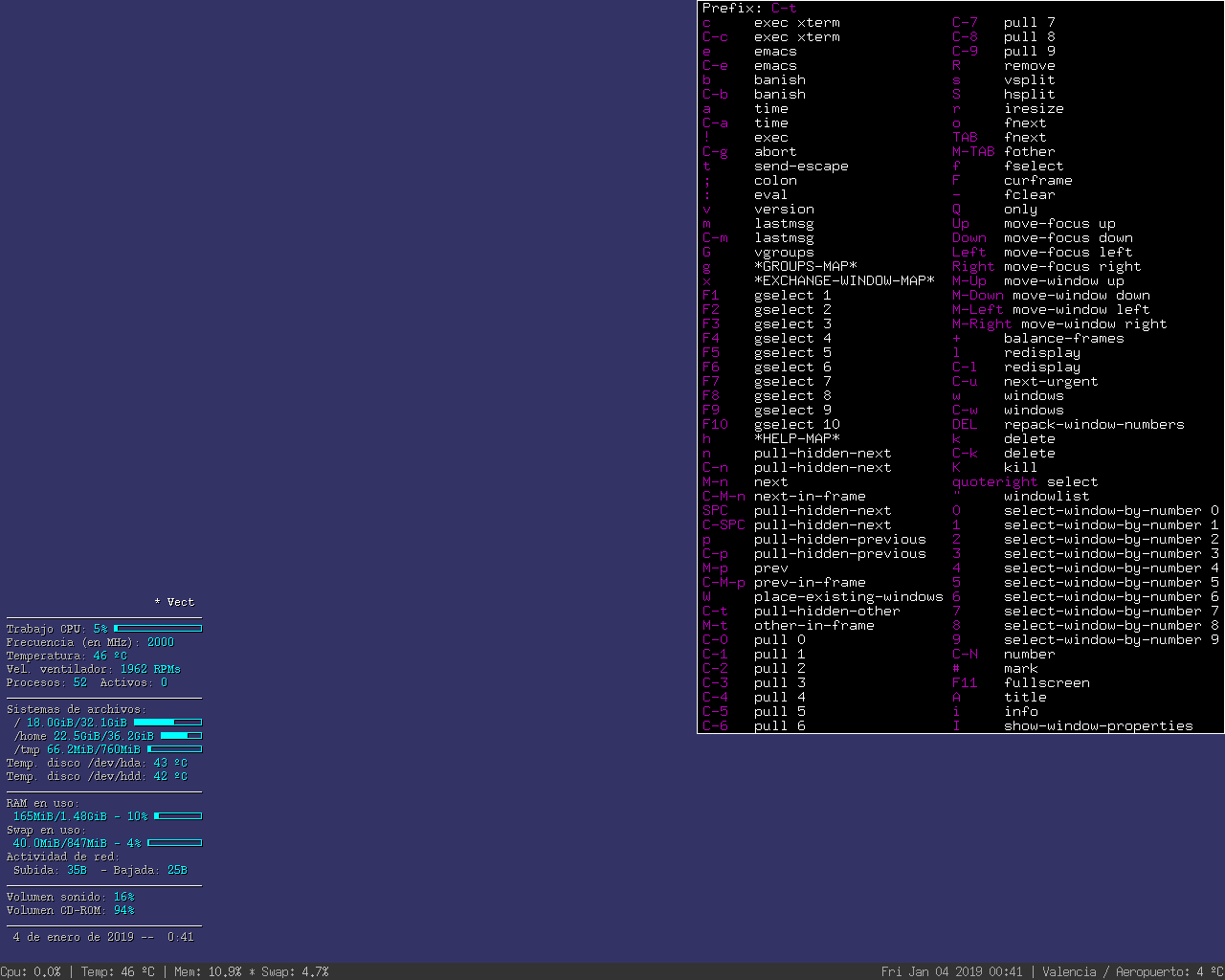1225x980 pixels.
Task: Click the 'vgroups' command
Action: click(x=784, y=252)
